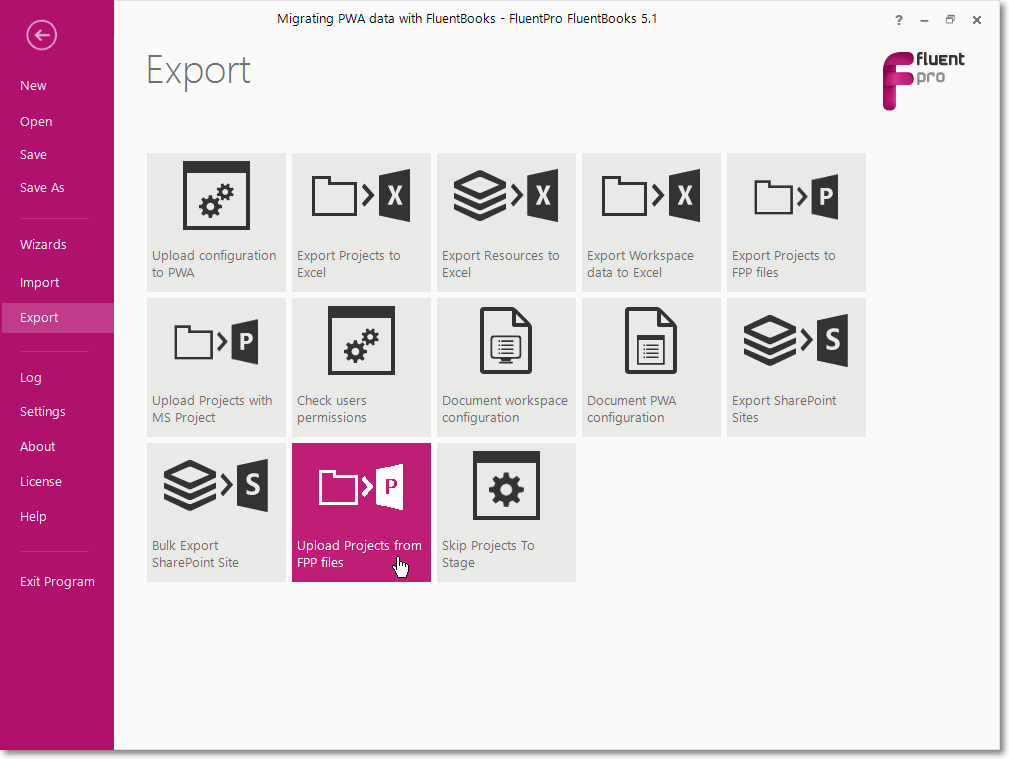Screen dimensions: 1009x759
Task: Choose Open in the sidebar menu
Action: coord(36,122)
